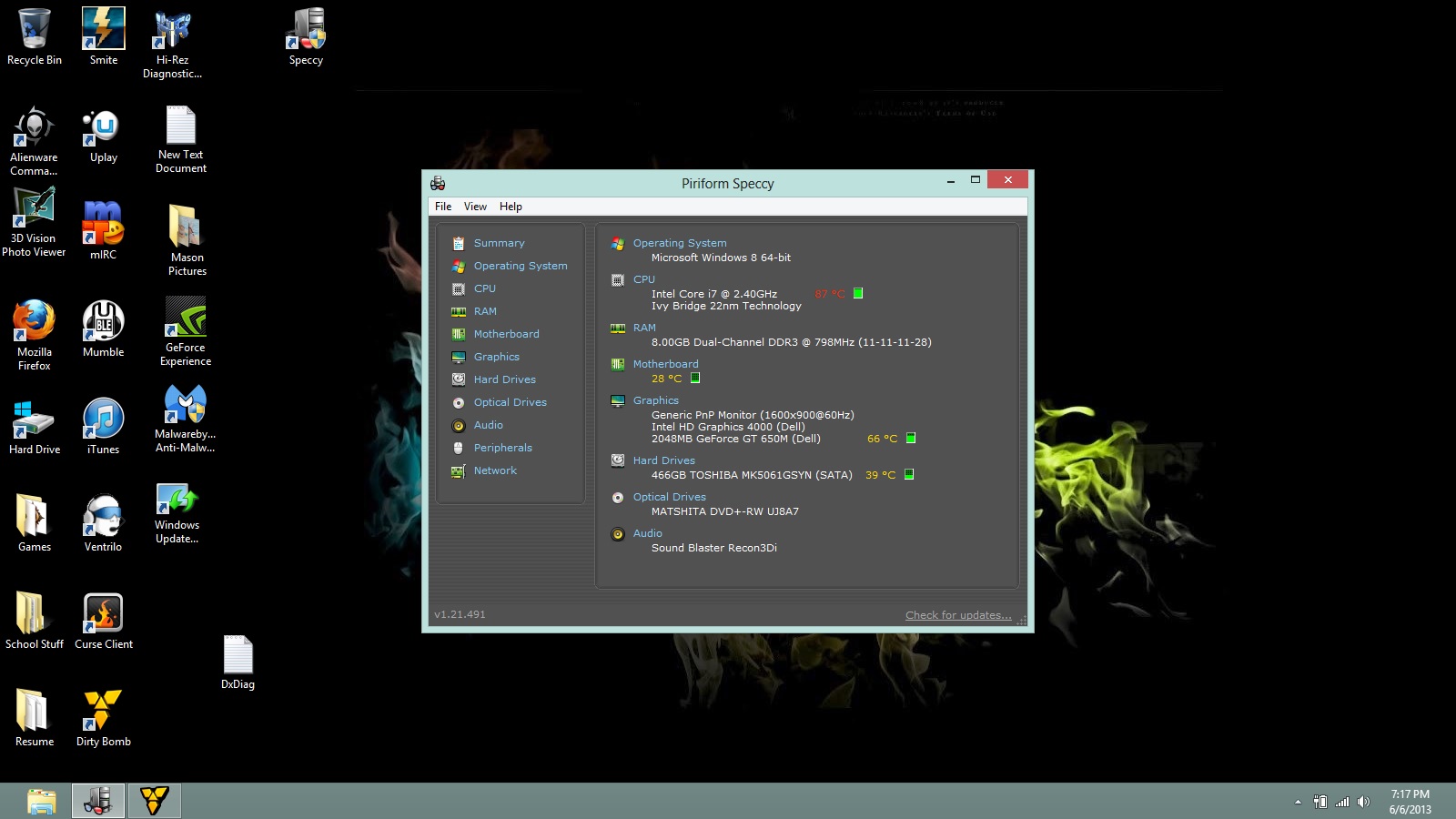Click the CPU temperature green indicator
This screenshot has width=1456, height=819.
[858, 293]
